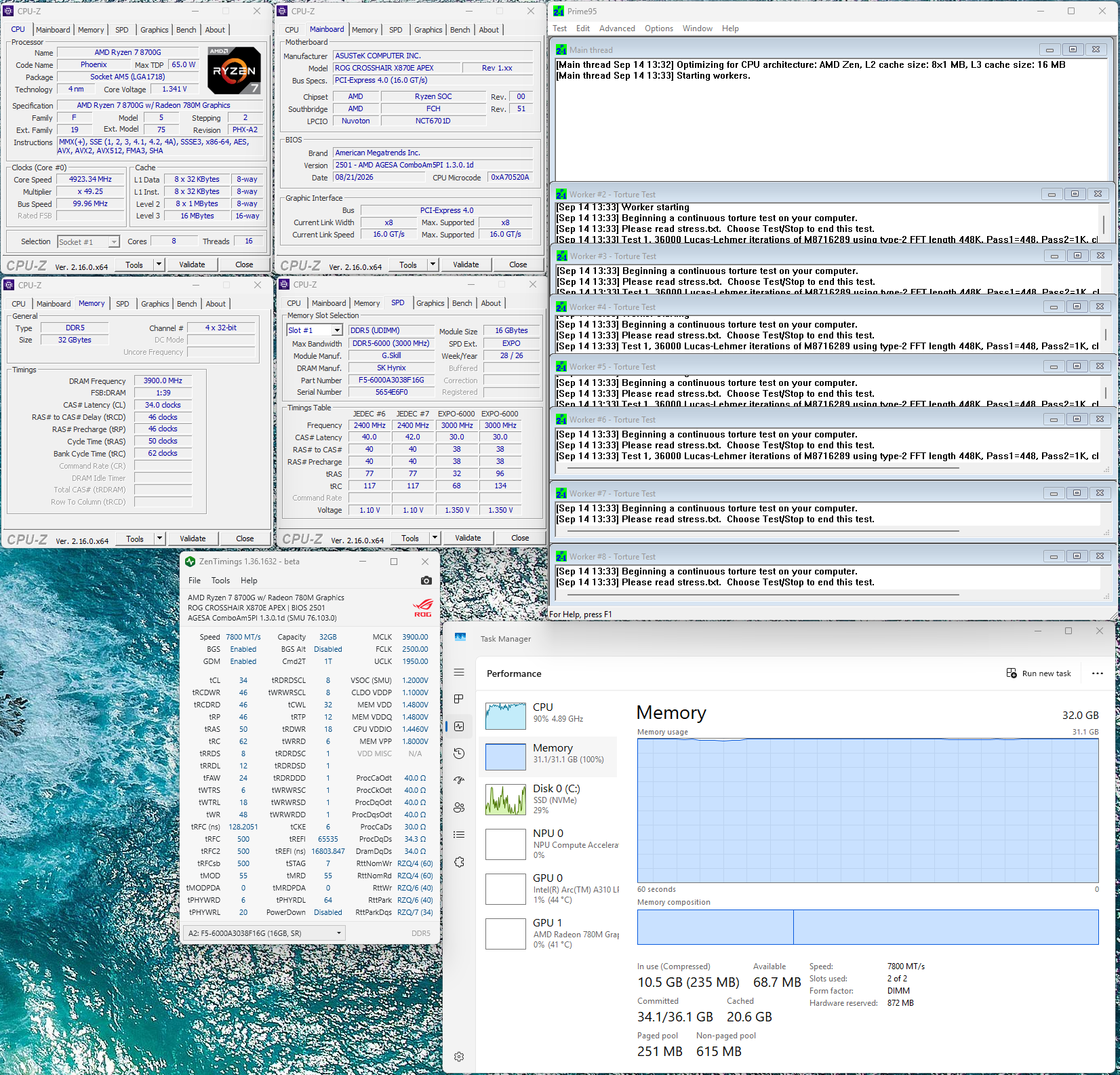Open Task Manager's hamburger navigation menu
Screen dimensions: 1120x1075
coord(459,672)
